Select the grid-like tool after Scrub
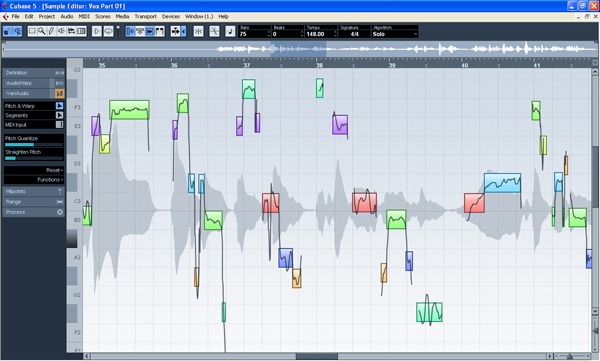 82,31
